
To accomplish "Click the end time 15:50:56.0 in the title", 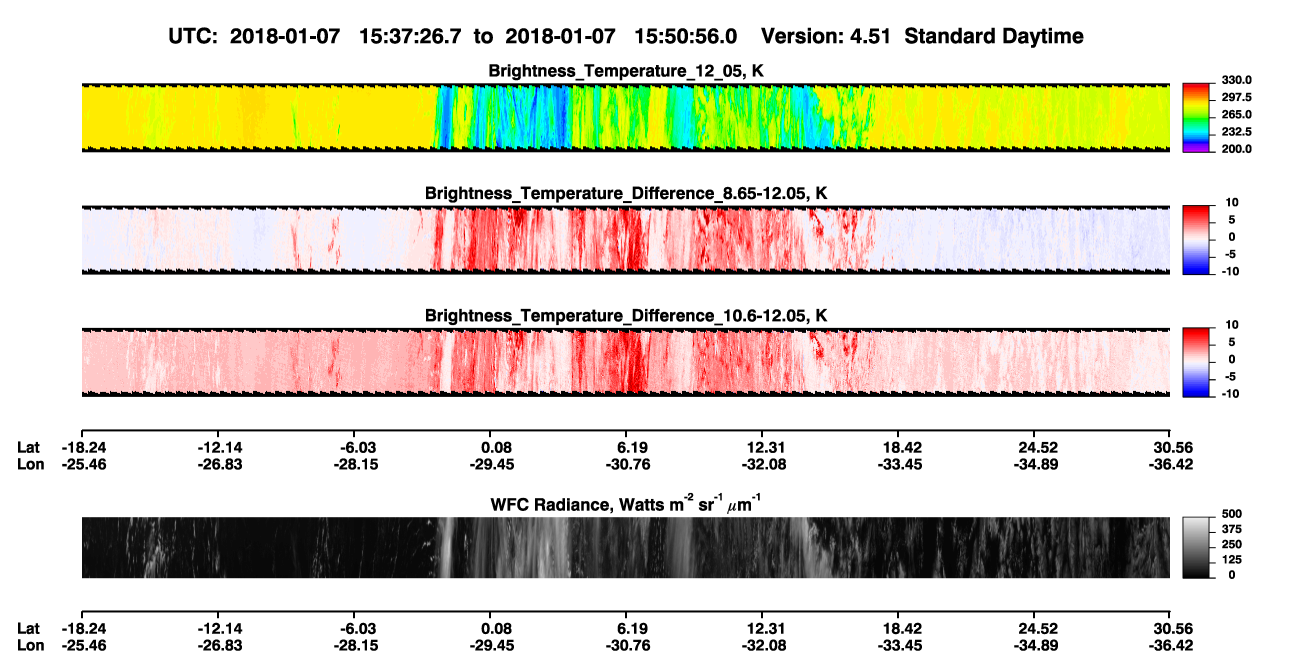I will 686,36.
